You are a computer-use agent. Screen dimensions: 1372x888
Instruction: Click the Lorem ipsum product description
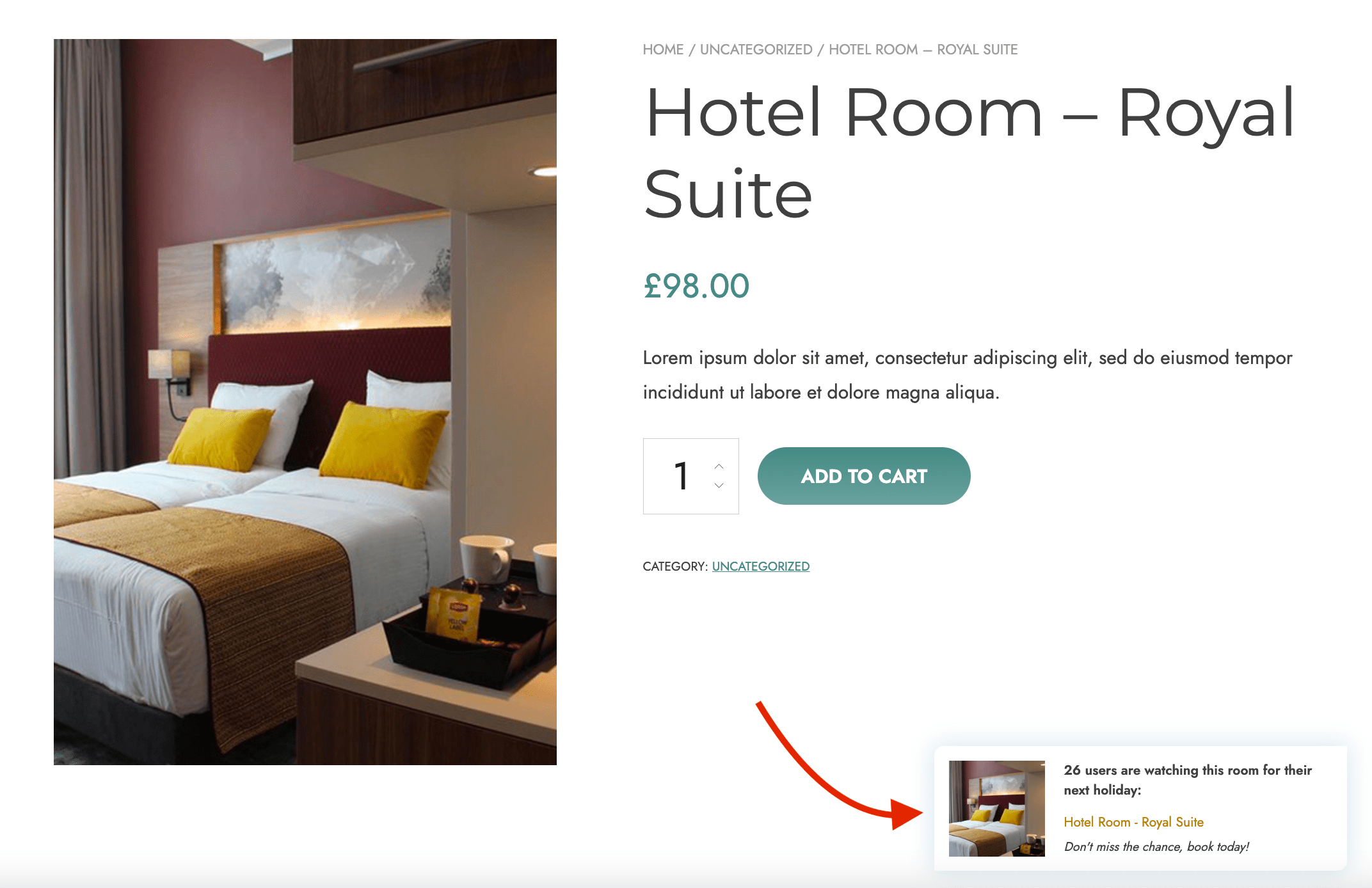[968, 375]
